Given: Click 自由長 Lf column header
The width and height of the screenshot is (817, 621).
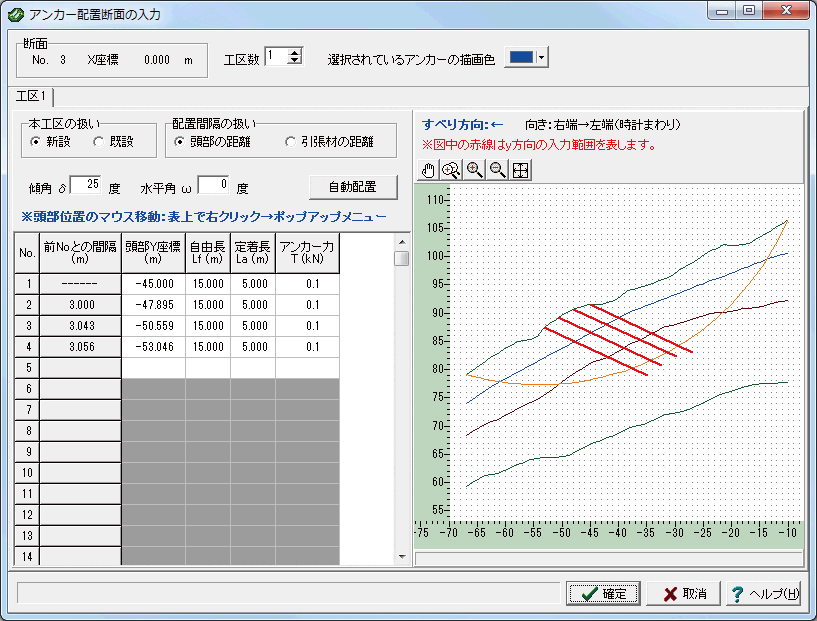Looking at the screenshot, I should (x=208, y=253).
